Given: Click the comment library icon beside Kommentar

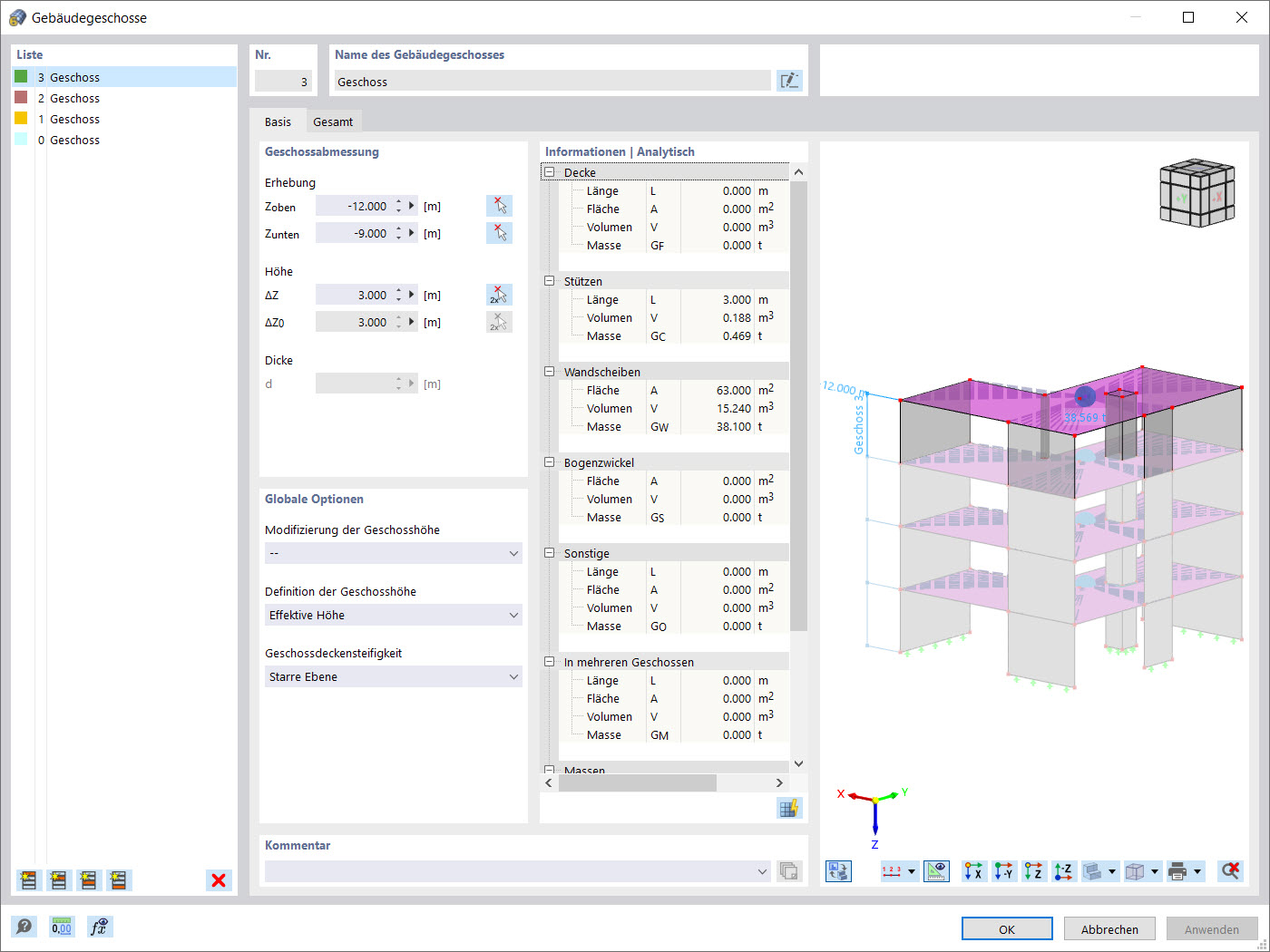Looking at the screenshot, I should (x=789, y=871).
